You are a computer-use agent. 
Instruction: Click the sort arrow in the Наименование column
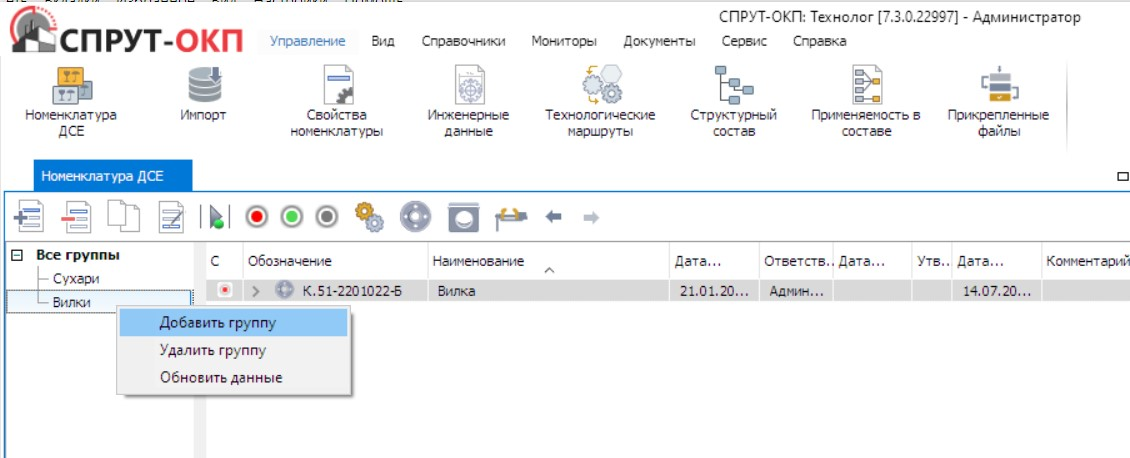point(549,269)
